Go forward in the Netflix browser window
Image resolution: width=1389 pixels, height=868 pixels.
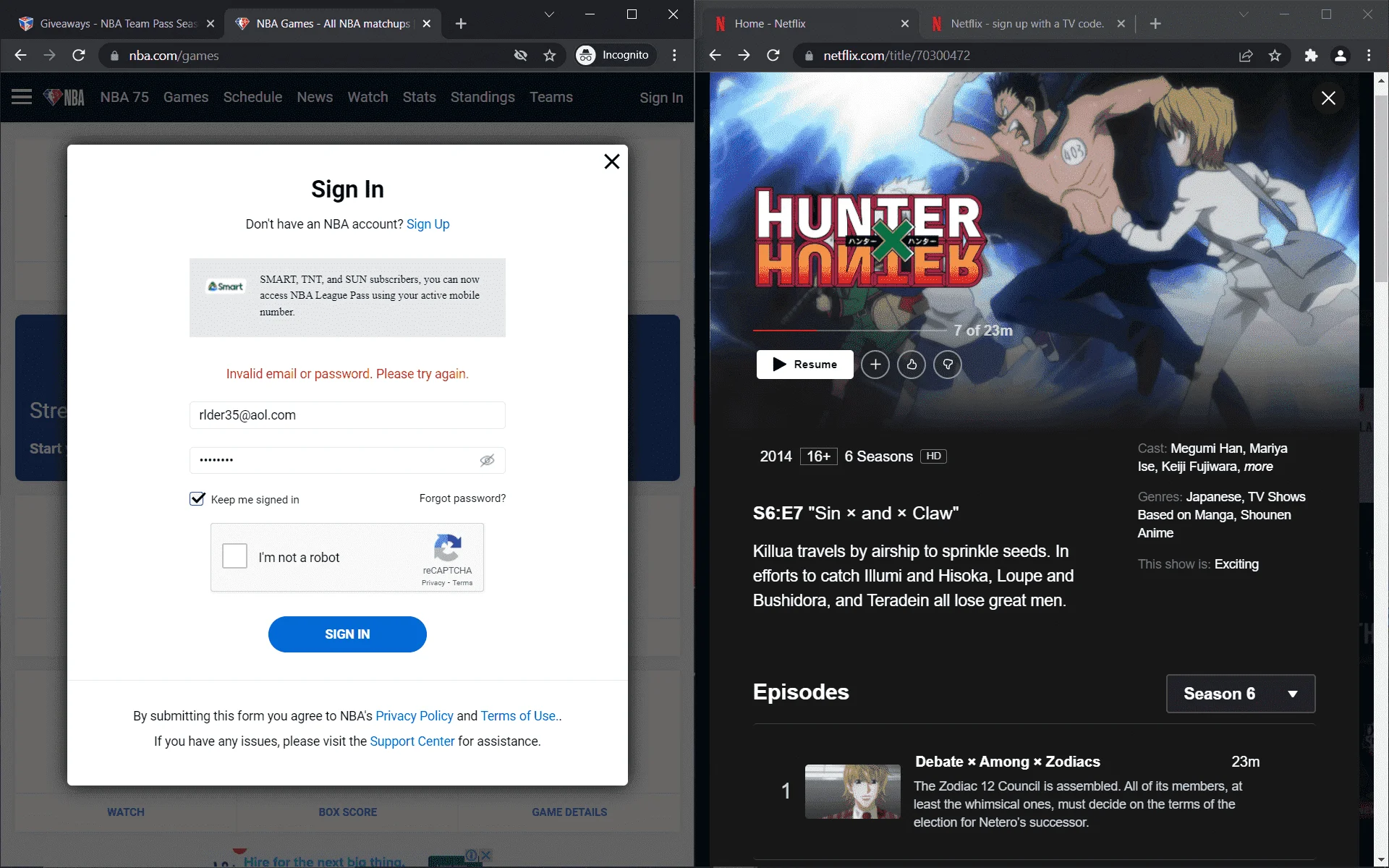pos(744,55)
